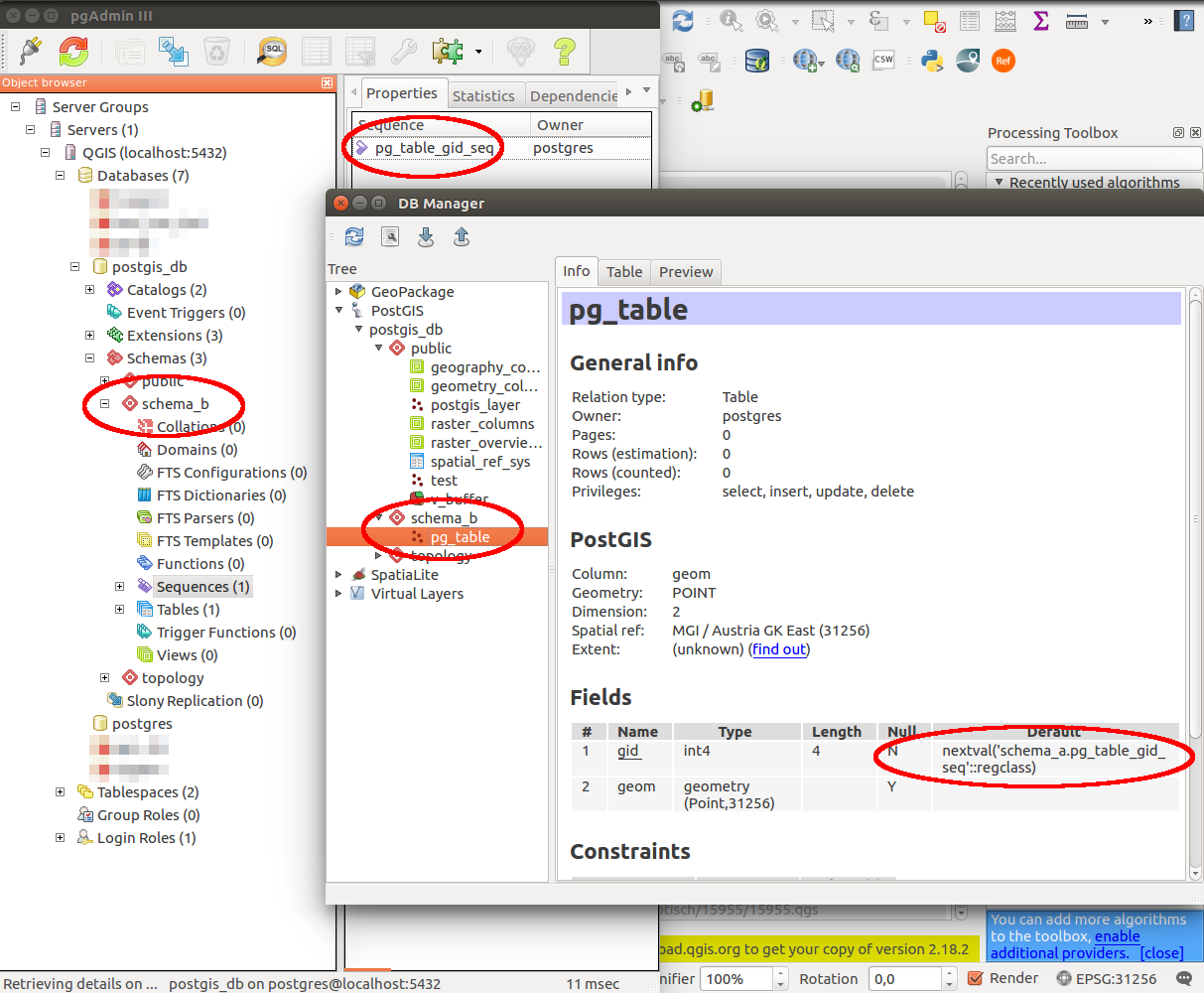Click pgAdmin's connect plug icon
The image size is (1204, 993).
coord(30,51)
